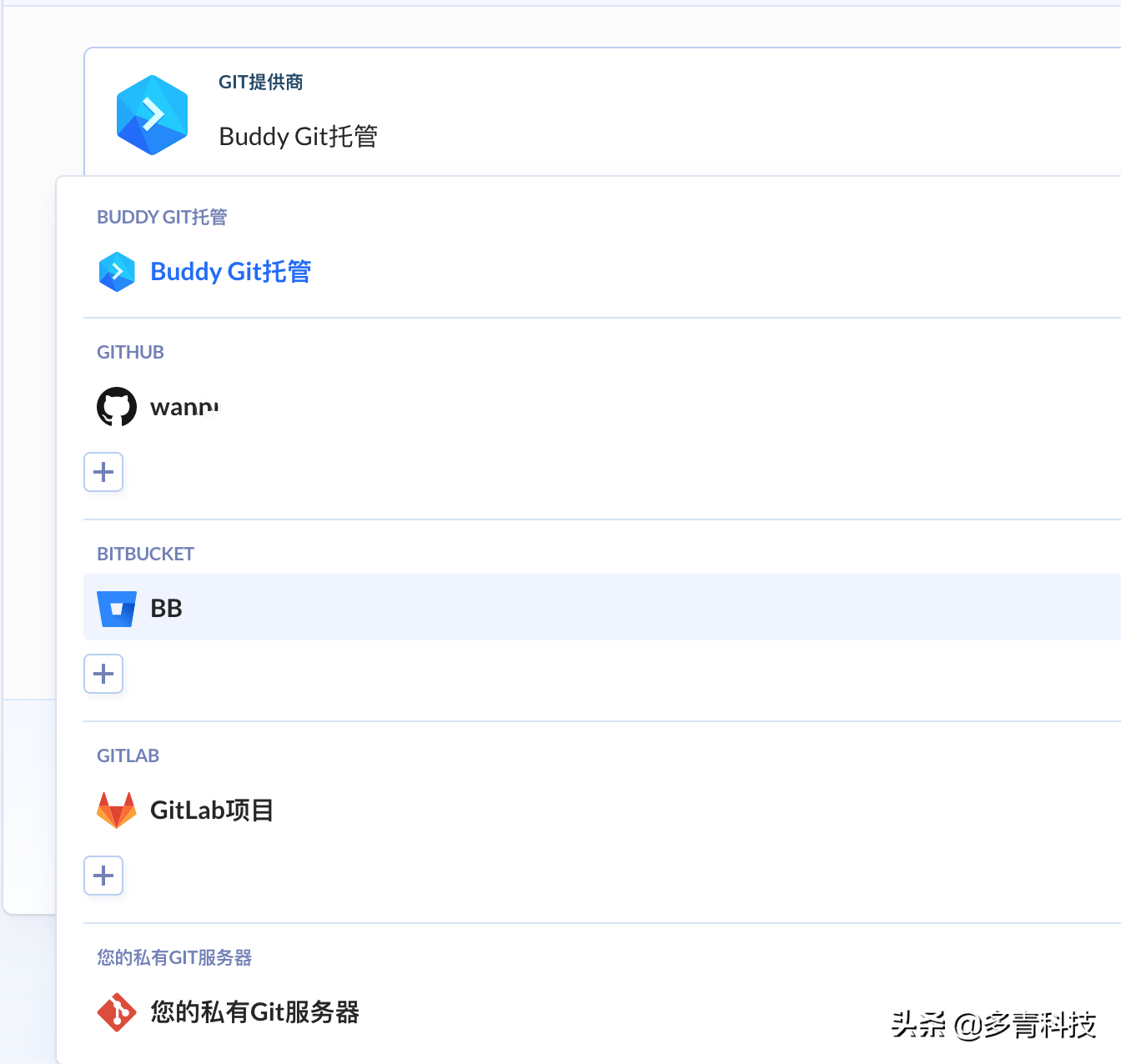1121x1064 pixels.
Task: Add a new Bitbucket integration with plus button
Action: pos(103,674)
